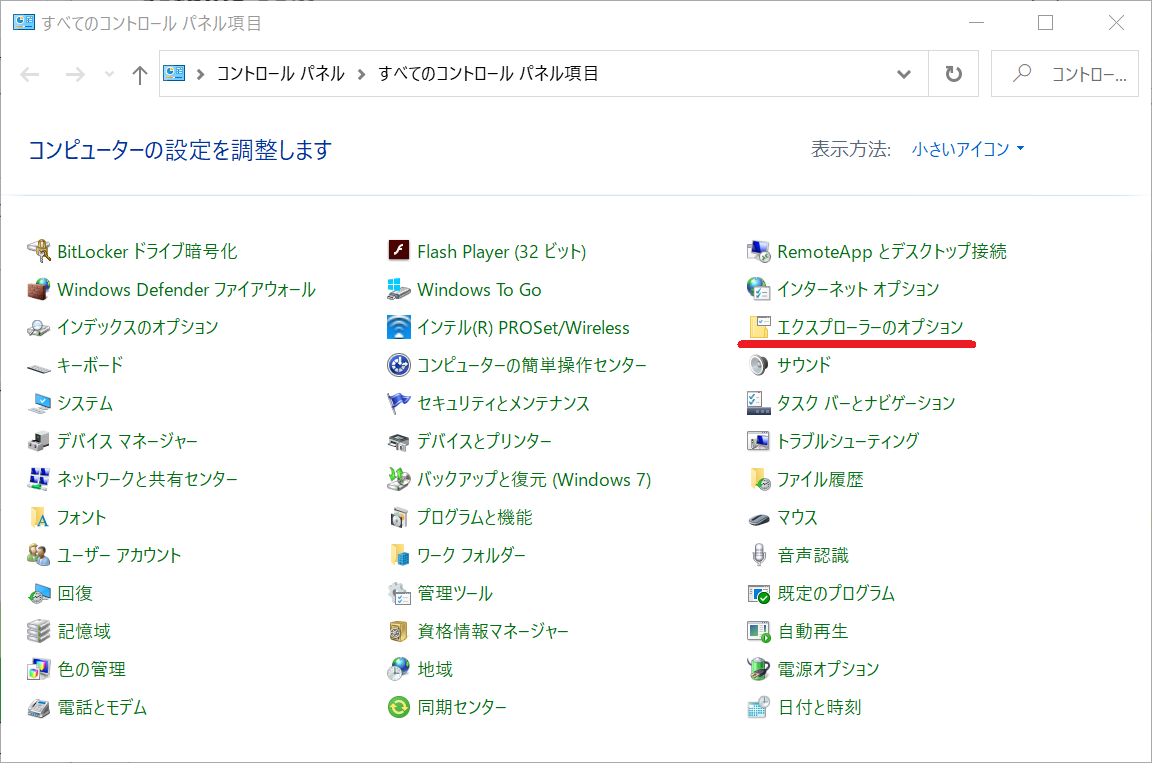
Task: Open the 資格情報マネージャー link
Action: 493,632
